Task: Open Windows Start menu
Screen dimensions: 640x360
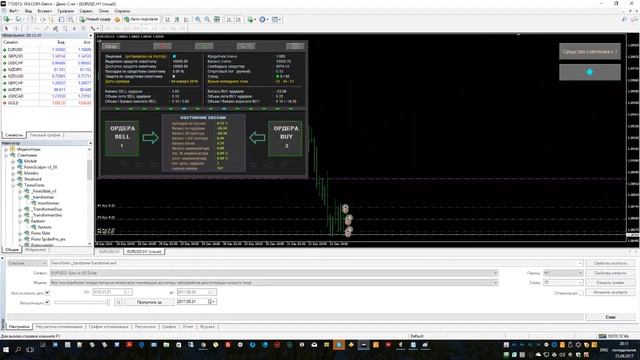Action: click(6, 350)
